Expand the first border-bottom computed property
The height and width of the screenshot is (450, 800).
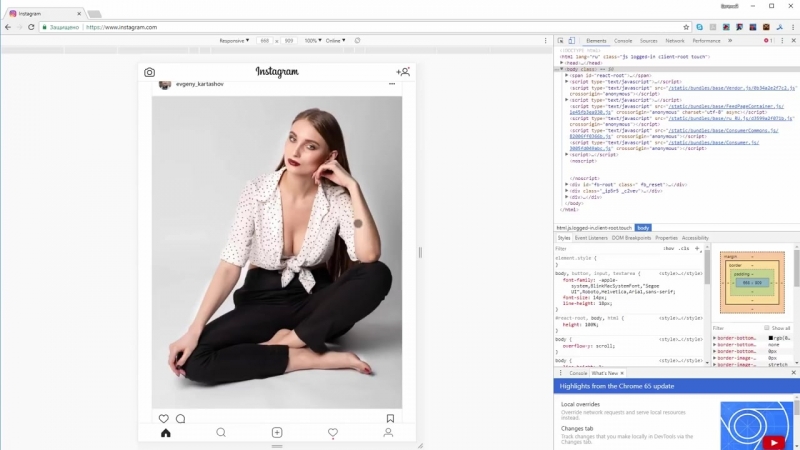tap(715, 338)
